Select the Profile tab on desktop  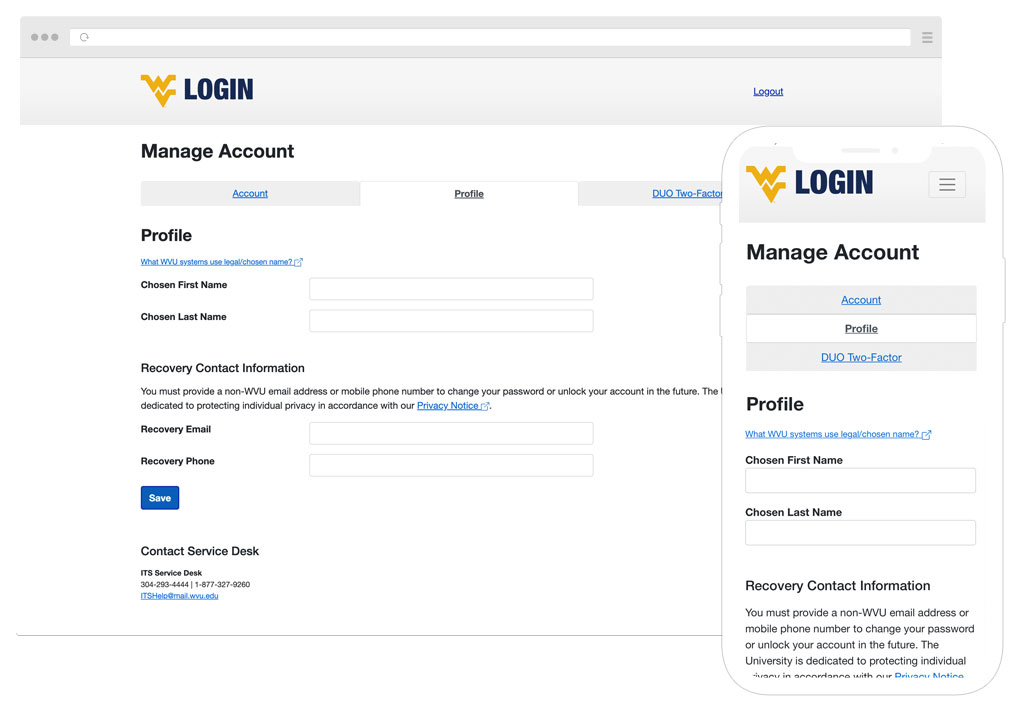tap(469, 194)
